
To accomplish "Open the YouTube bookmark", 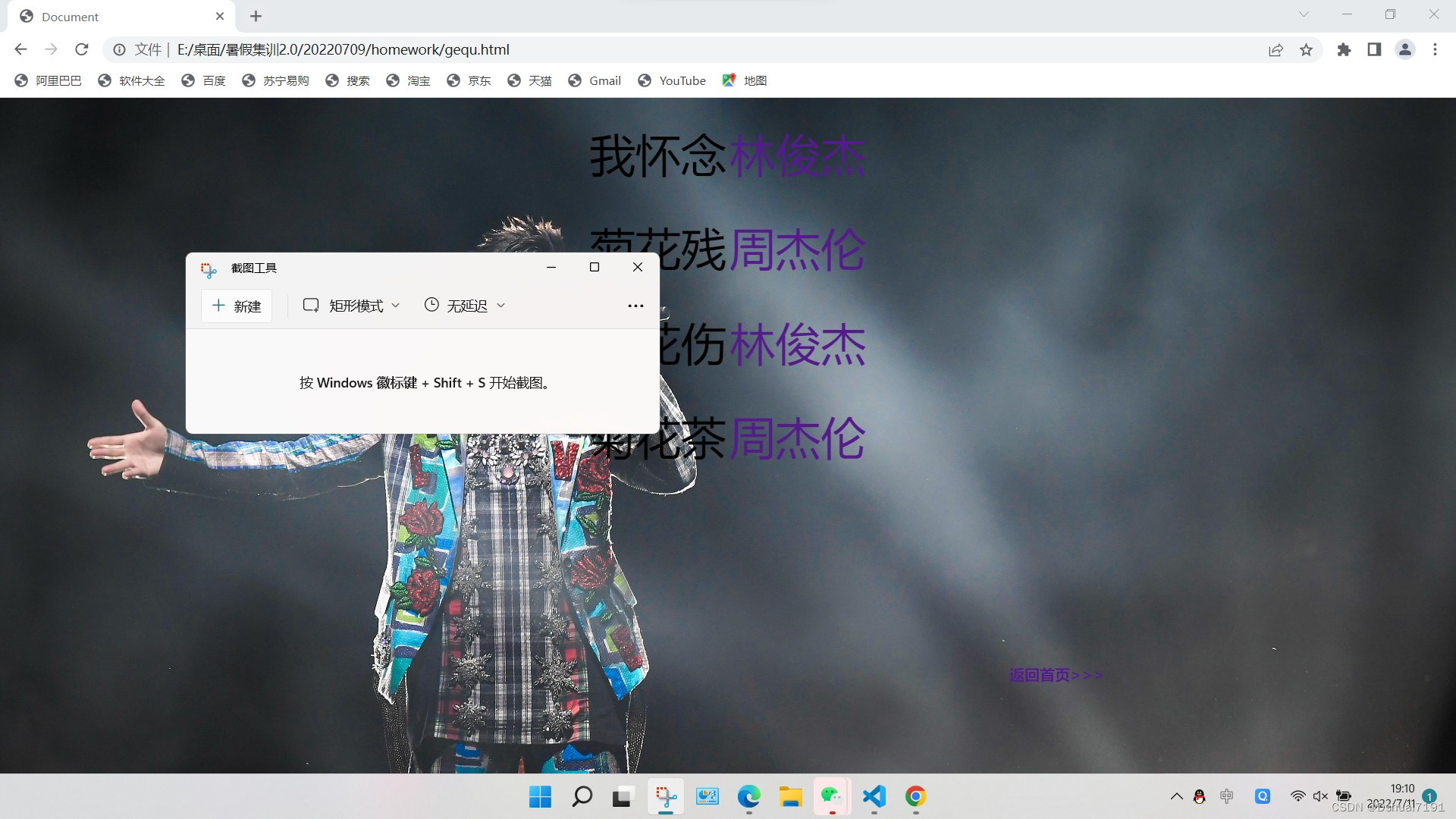I will pos(672,80).
